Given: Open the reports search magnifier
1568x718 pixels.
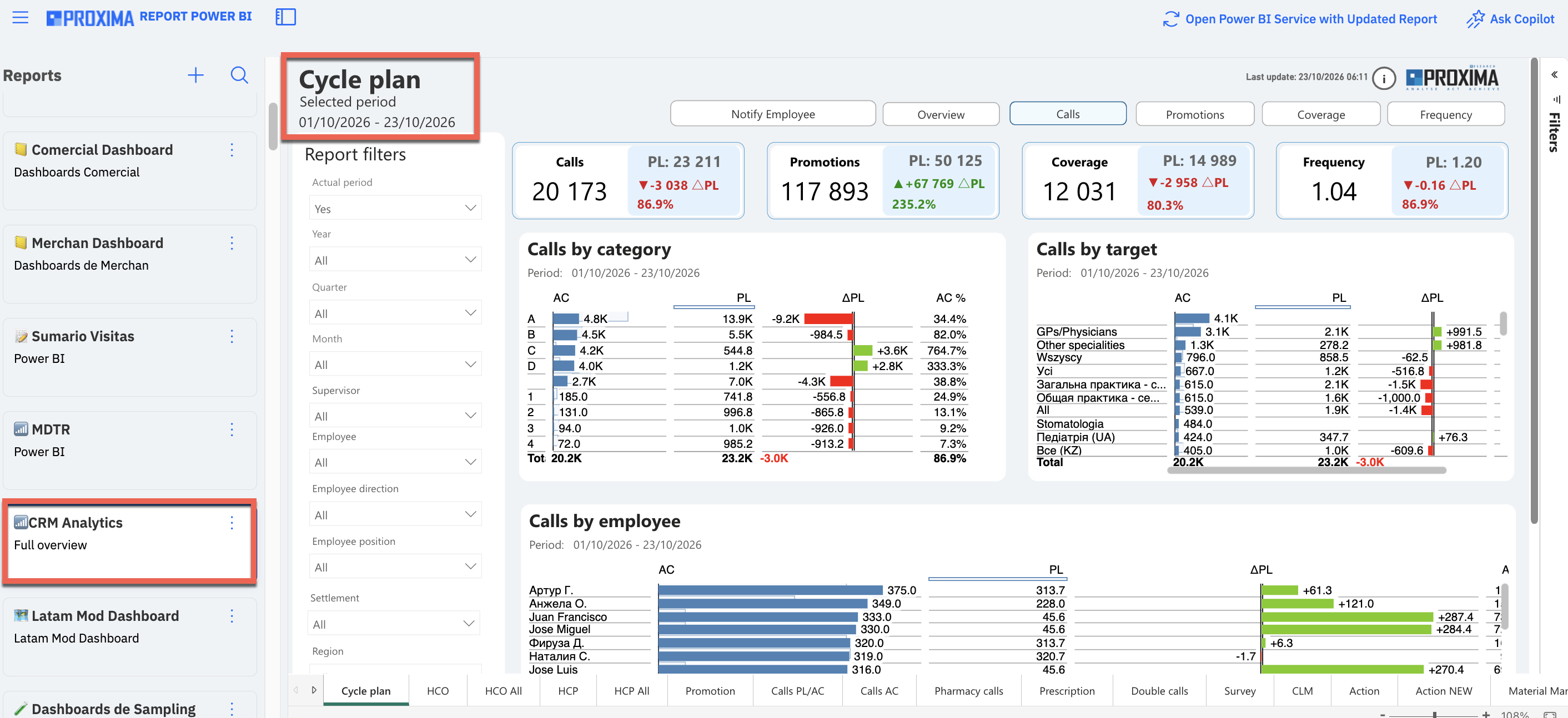Looking at the screenshot, I should 239,75.
